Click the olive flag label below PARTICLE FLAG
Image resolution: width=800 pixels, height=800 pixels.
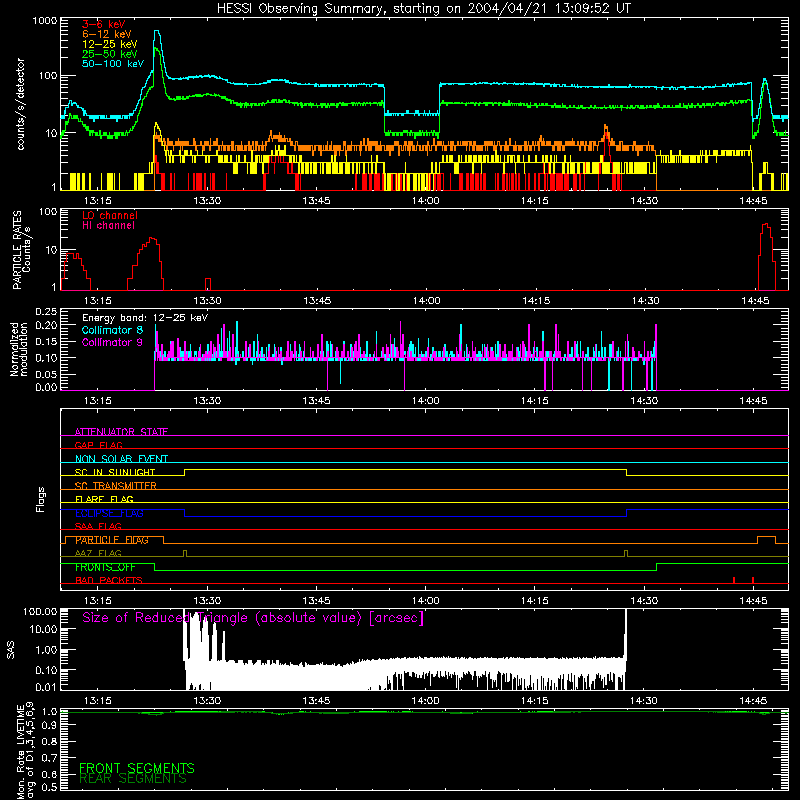[98, 553]
